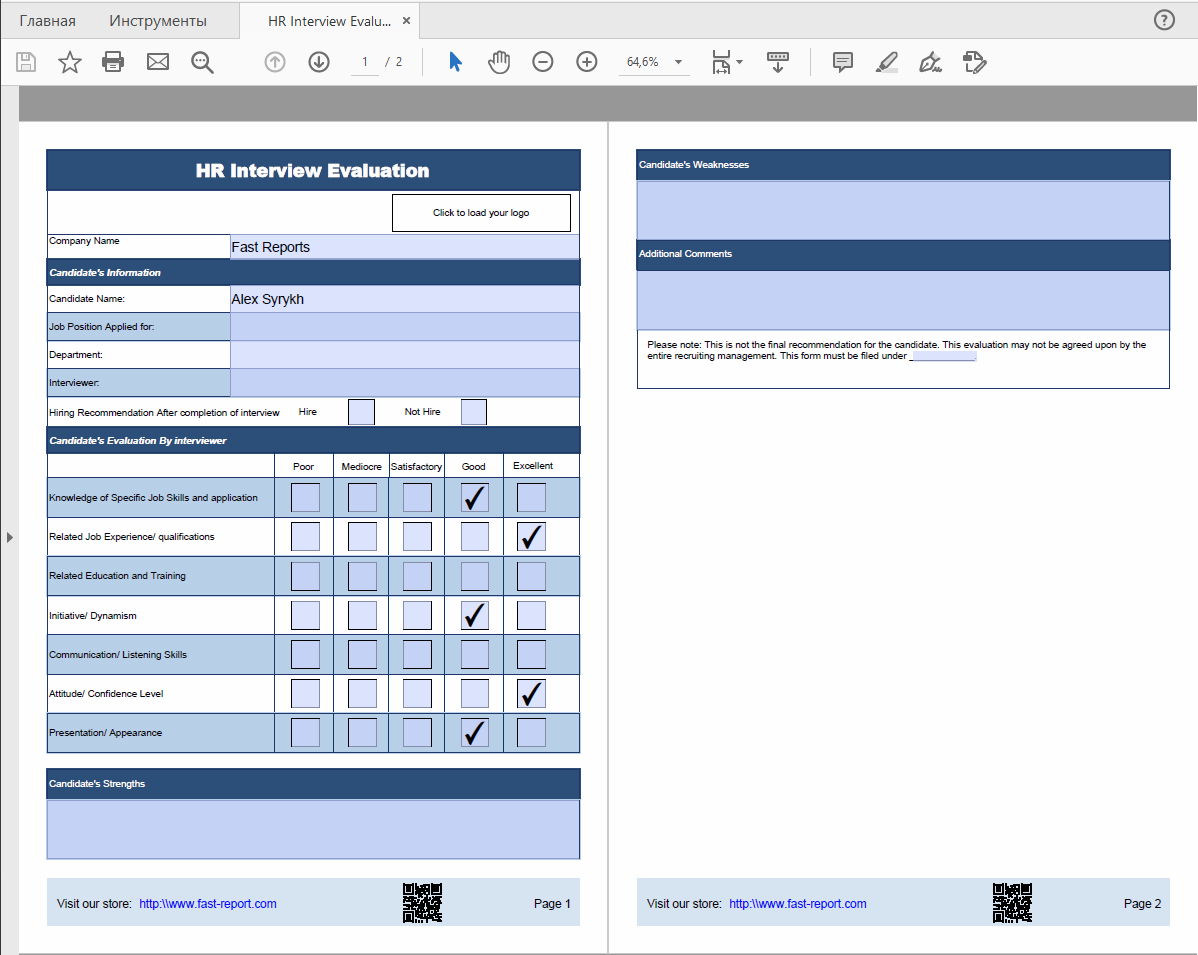This screenshot has width=1198, height=955.
Task: Send file by email envelope icon
Action: 157,62
